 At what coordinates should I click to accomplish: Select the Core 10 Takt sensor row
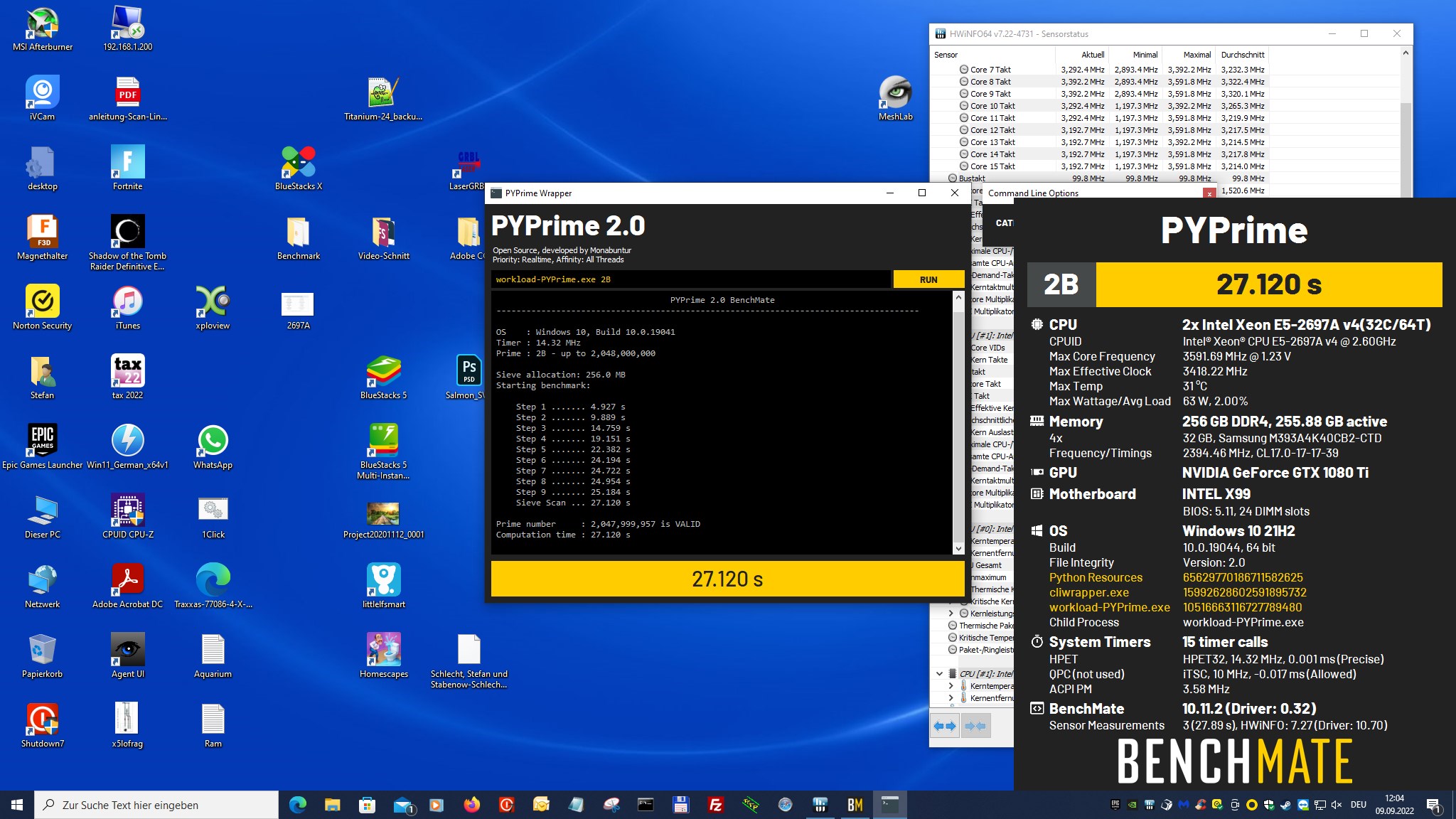(1100, 106)
